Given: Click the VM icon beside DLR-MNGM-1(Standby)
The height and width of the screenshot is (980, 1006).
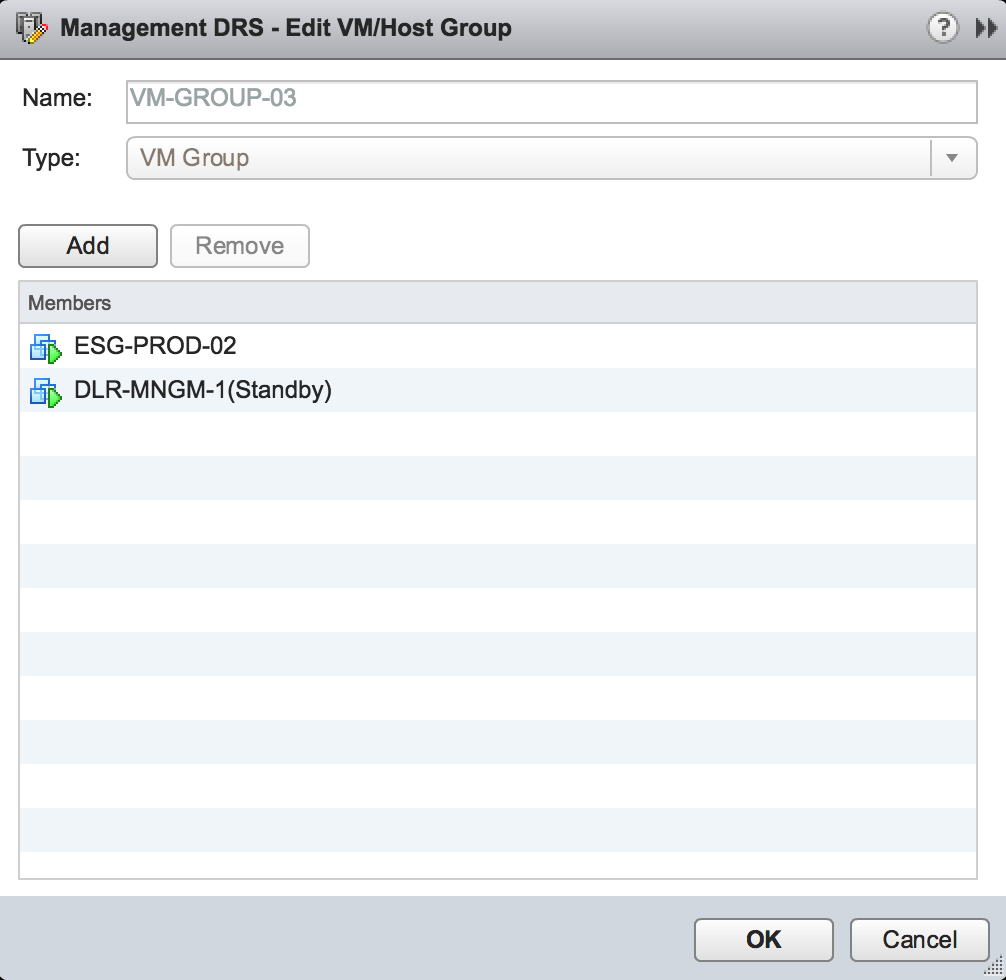Looking at the screenshot, I should (x=46, y=392).
